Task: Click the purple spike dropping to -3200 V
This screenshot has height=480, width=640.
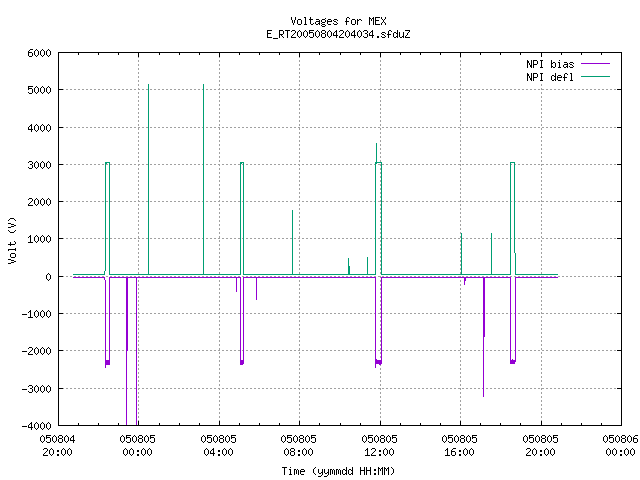Action: pyautogui.click(x=484, y=337)
